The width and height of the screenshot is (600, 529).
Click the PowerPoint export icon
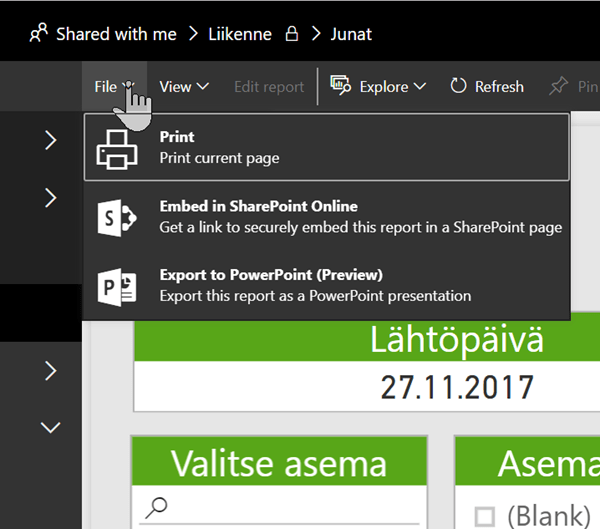(x=117, y=287)
